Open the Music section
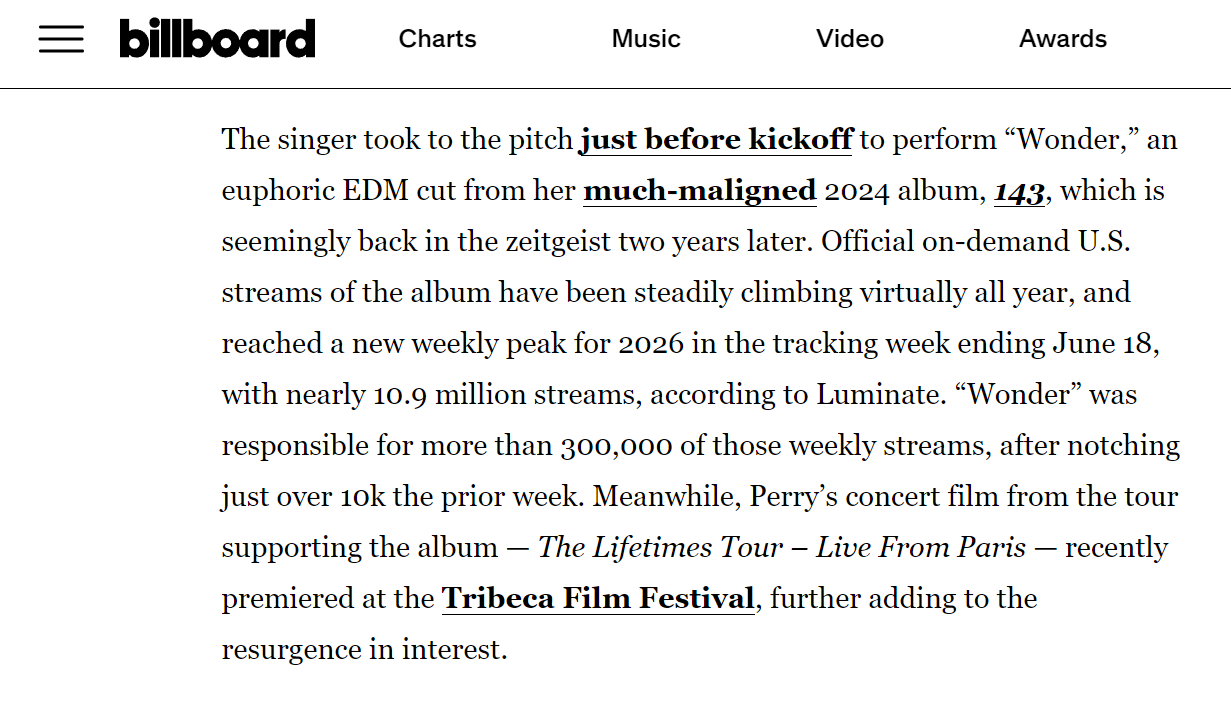The image size is (1231, 711). coord(646,39)
